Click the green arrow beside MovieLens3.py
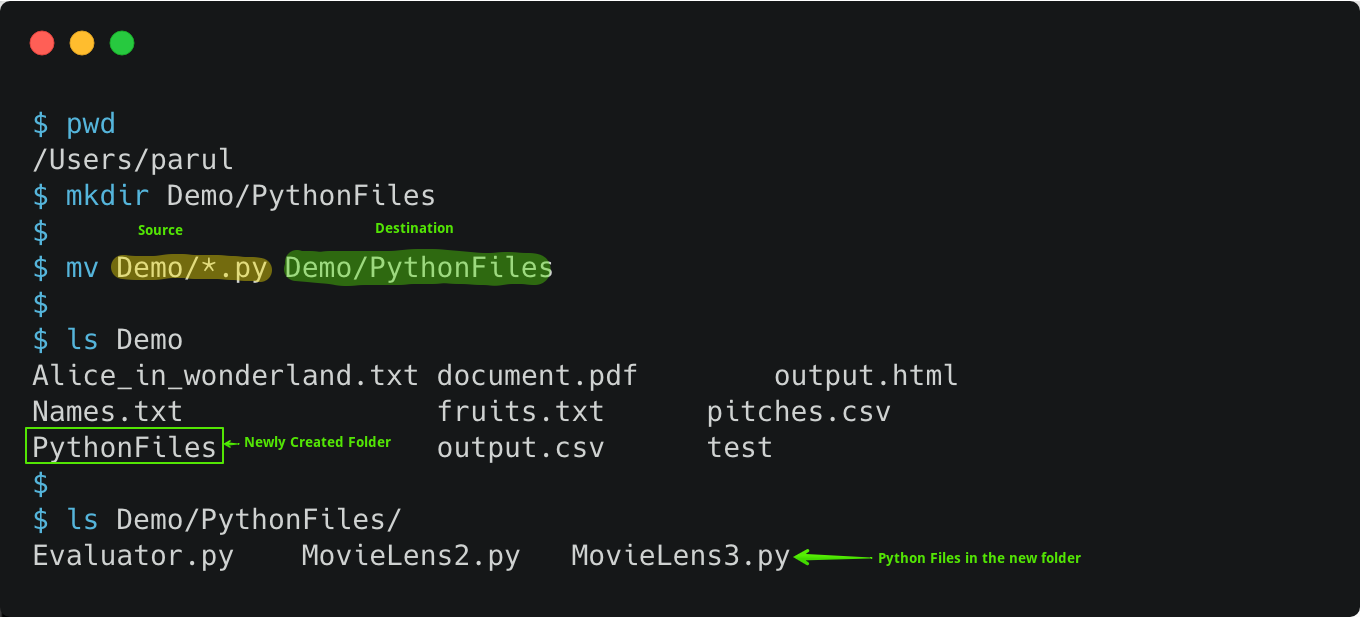 (832, 558)
